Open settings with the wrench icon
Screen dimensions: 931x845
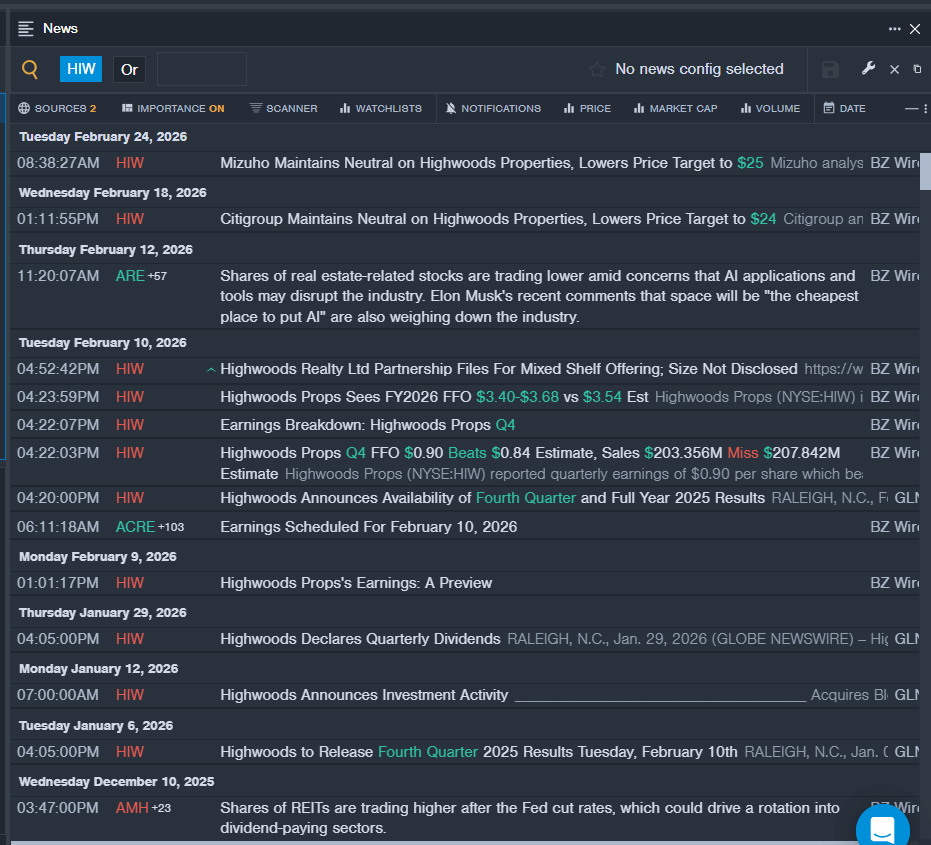[868, 68]
